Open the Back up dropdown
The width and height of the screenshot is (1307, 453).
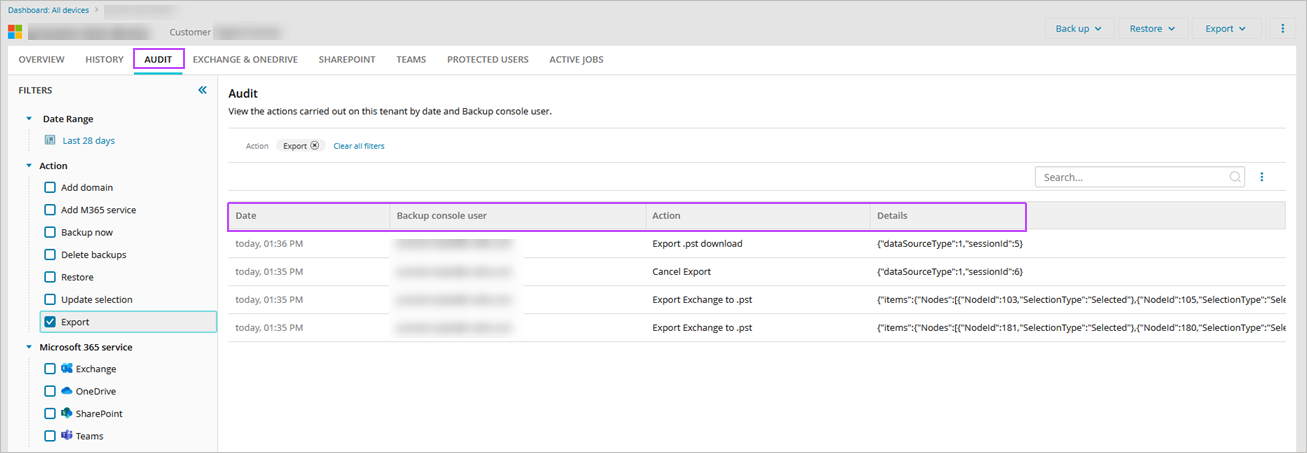click(x=1078, y=29)
